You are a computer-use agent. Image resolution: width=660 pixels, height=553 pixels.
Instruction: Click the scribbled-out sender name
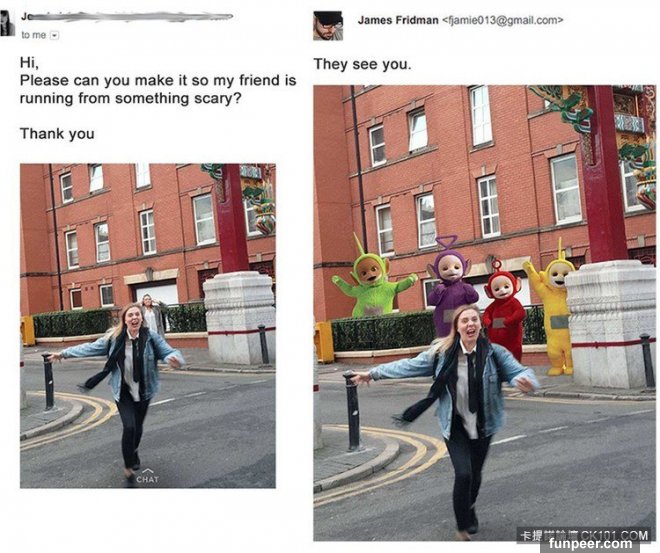(x=127, y=17)
